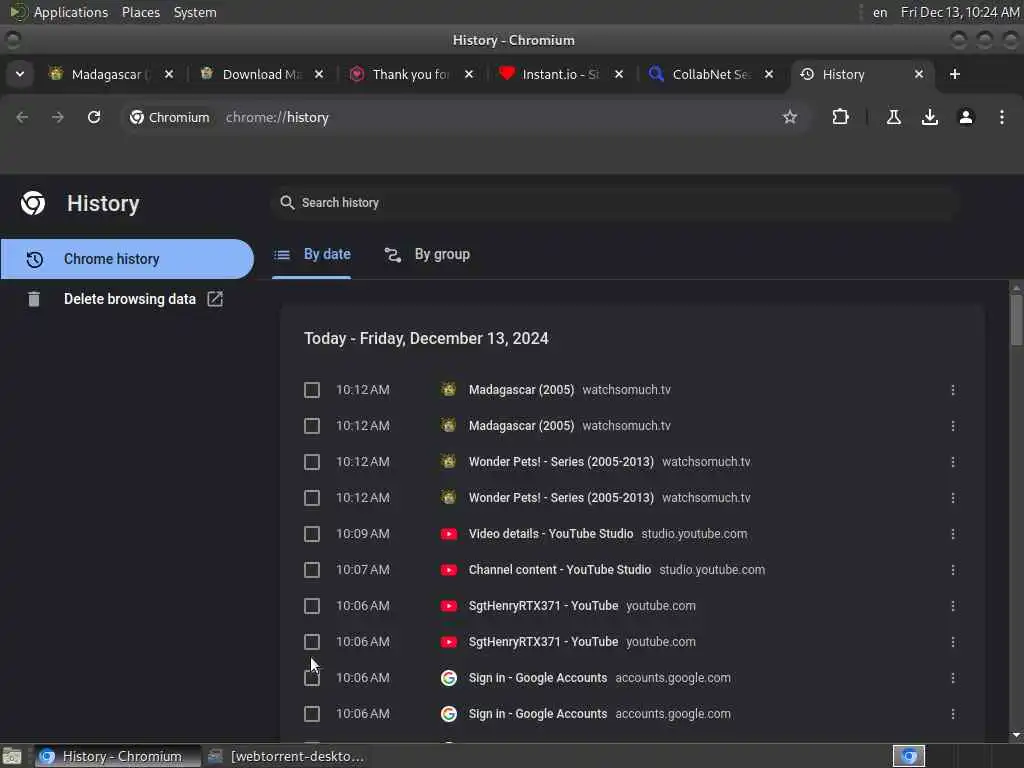This screenshot has width=1024, height=768.
Task: Switch to the Instant.io browser tab
Action: coord(562,74)
